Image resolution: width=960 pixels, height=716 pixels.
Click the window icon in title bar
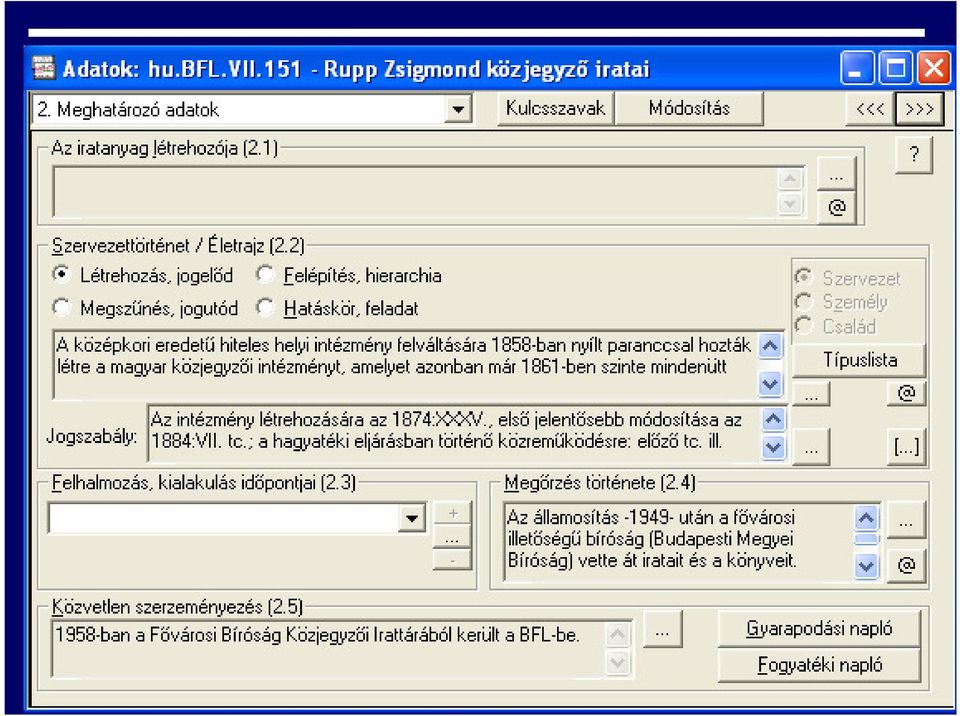tap(43, 67)
